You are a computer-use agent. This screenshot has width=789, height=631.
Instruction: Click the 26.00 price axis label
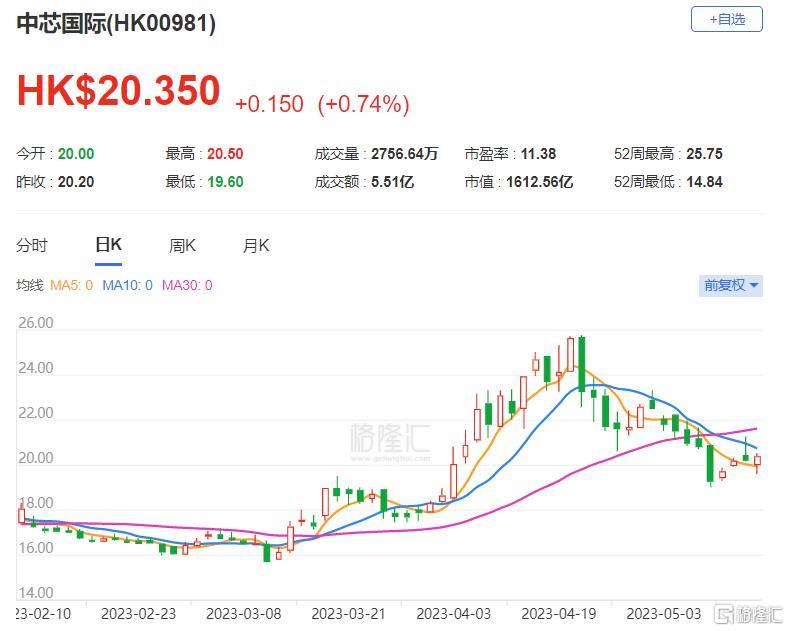coord(36,323)
